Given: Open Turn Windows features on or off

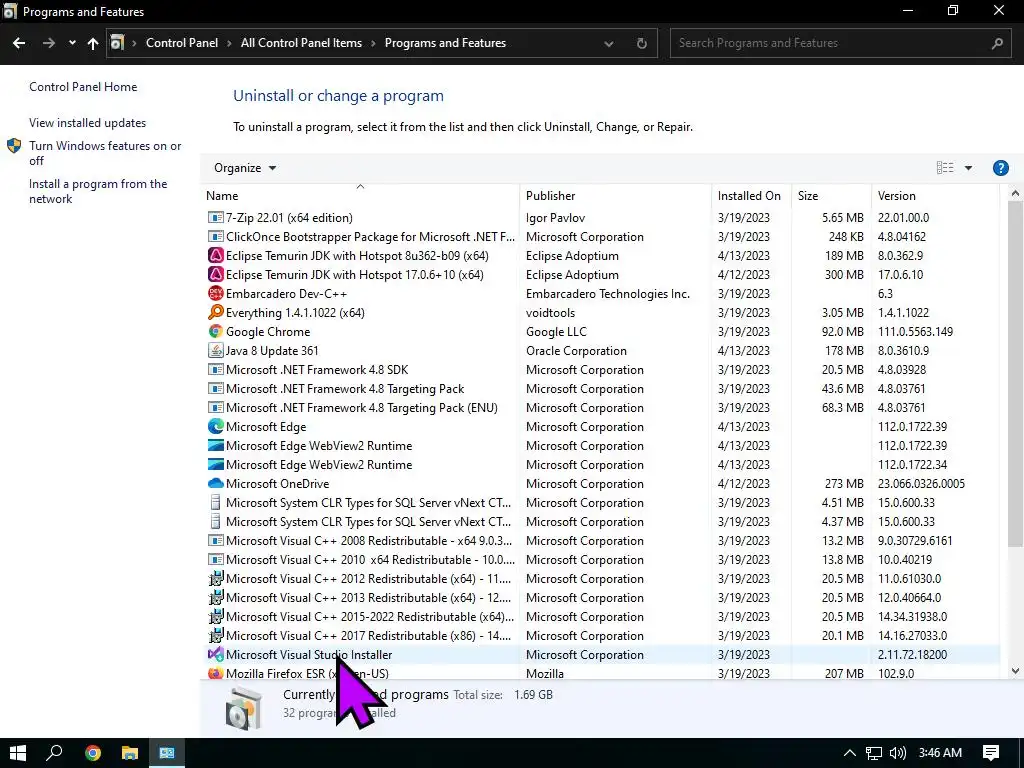Looking at the screenshot, I should [104, 153].
